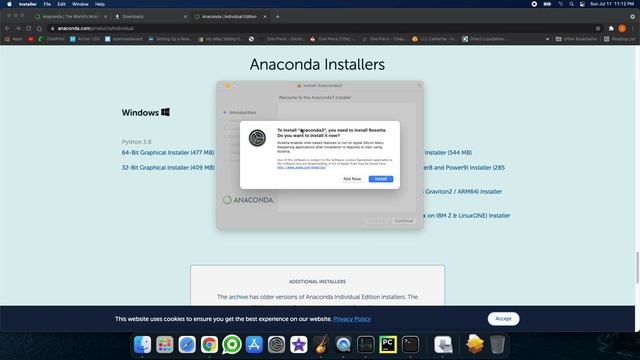This screenshot has height=360, width=640.
Task: Open the Edit menu
Action: [x=61, y=4]
